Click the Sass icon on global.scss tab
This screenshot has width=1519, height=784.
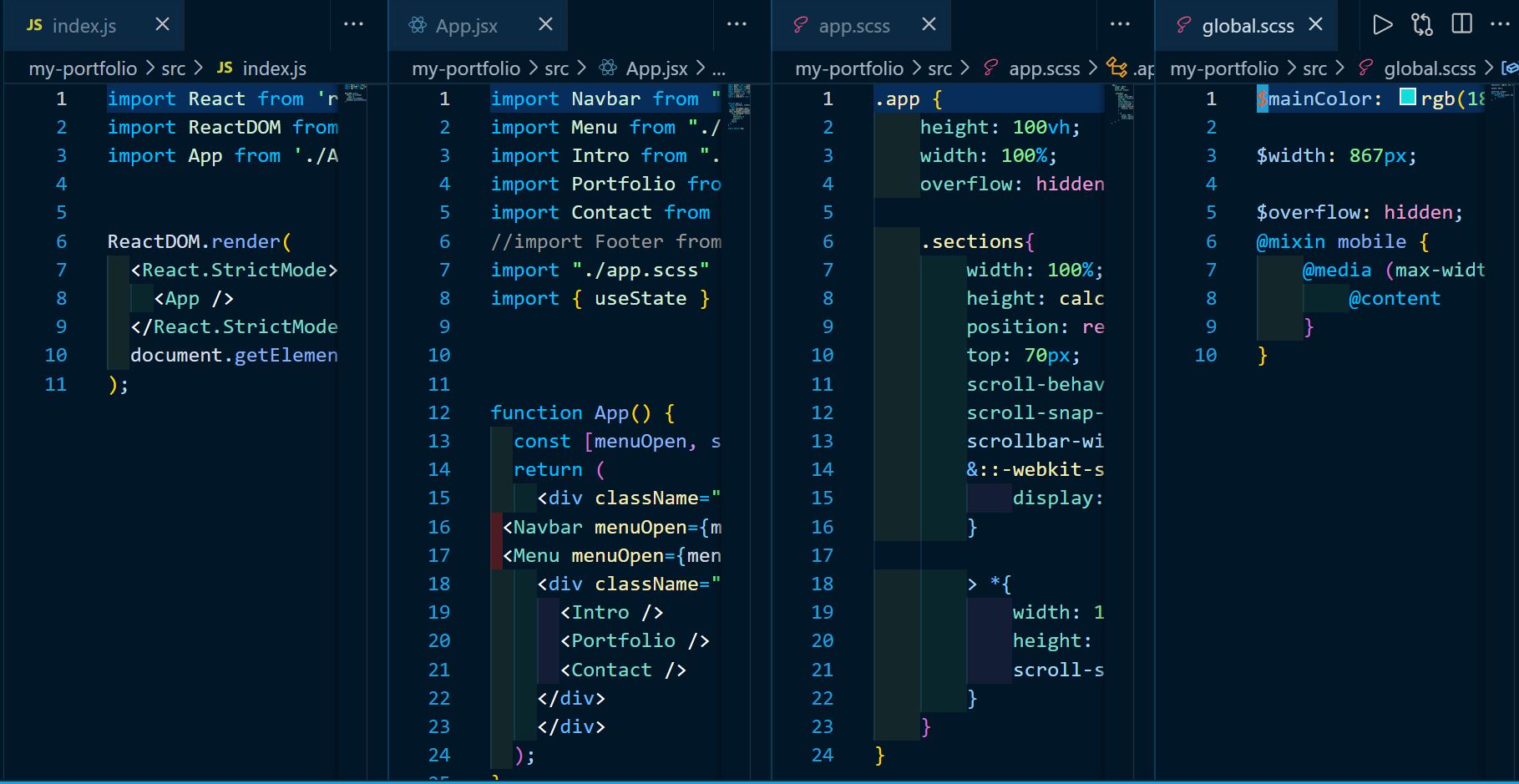(1183, 25)
